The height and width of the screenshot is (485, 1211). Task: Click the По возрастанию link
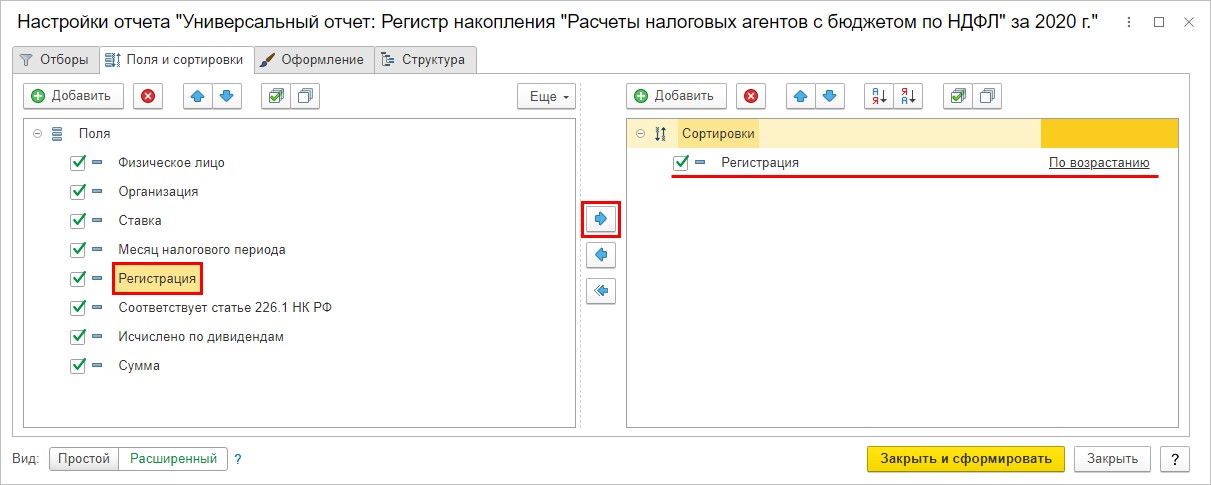tap(1099, 162)
